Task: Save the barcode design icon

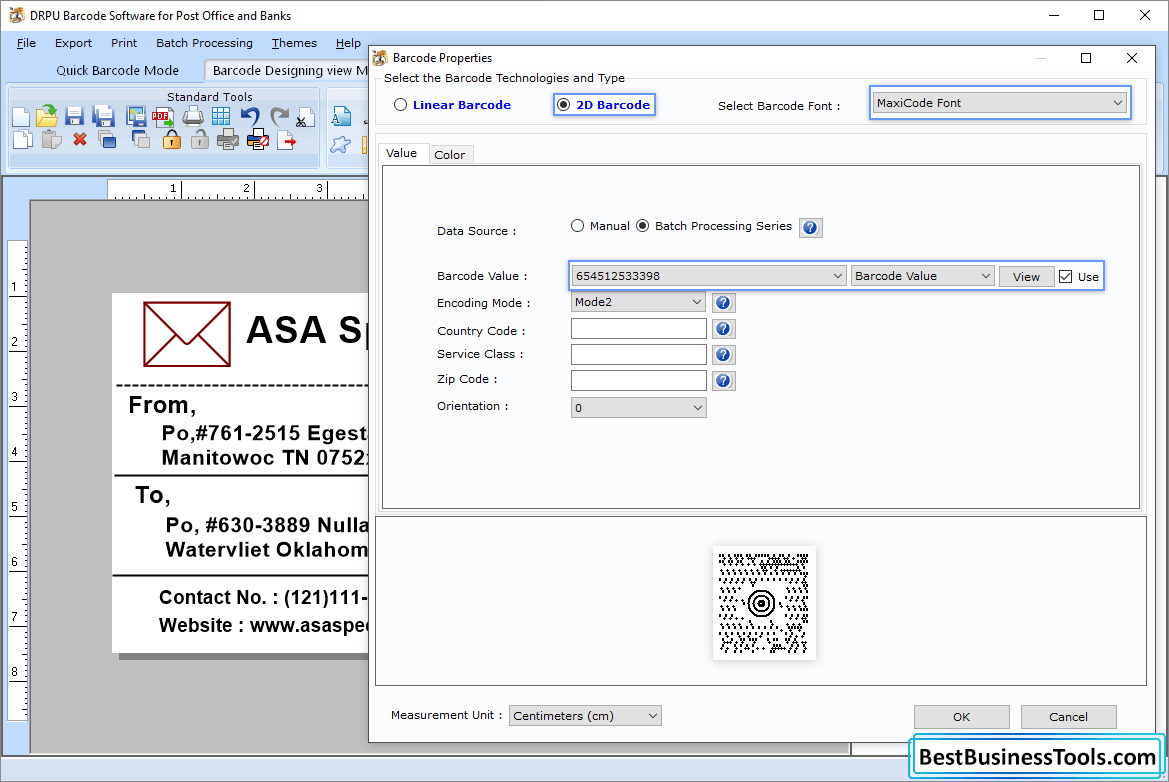Action: click(73, 114)
